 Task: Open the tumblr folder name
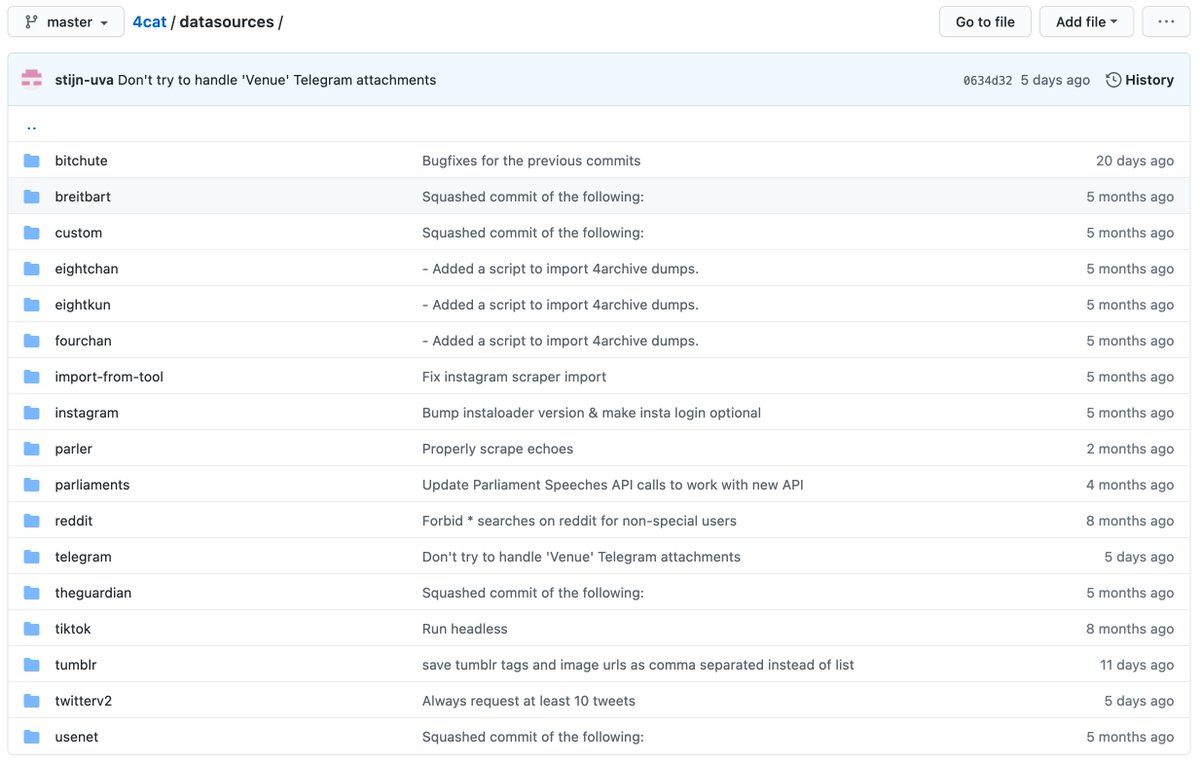pyautogui.click(x=76, y=665)
